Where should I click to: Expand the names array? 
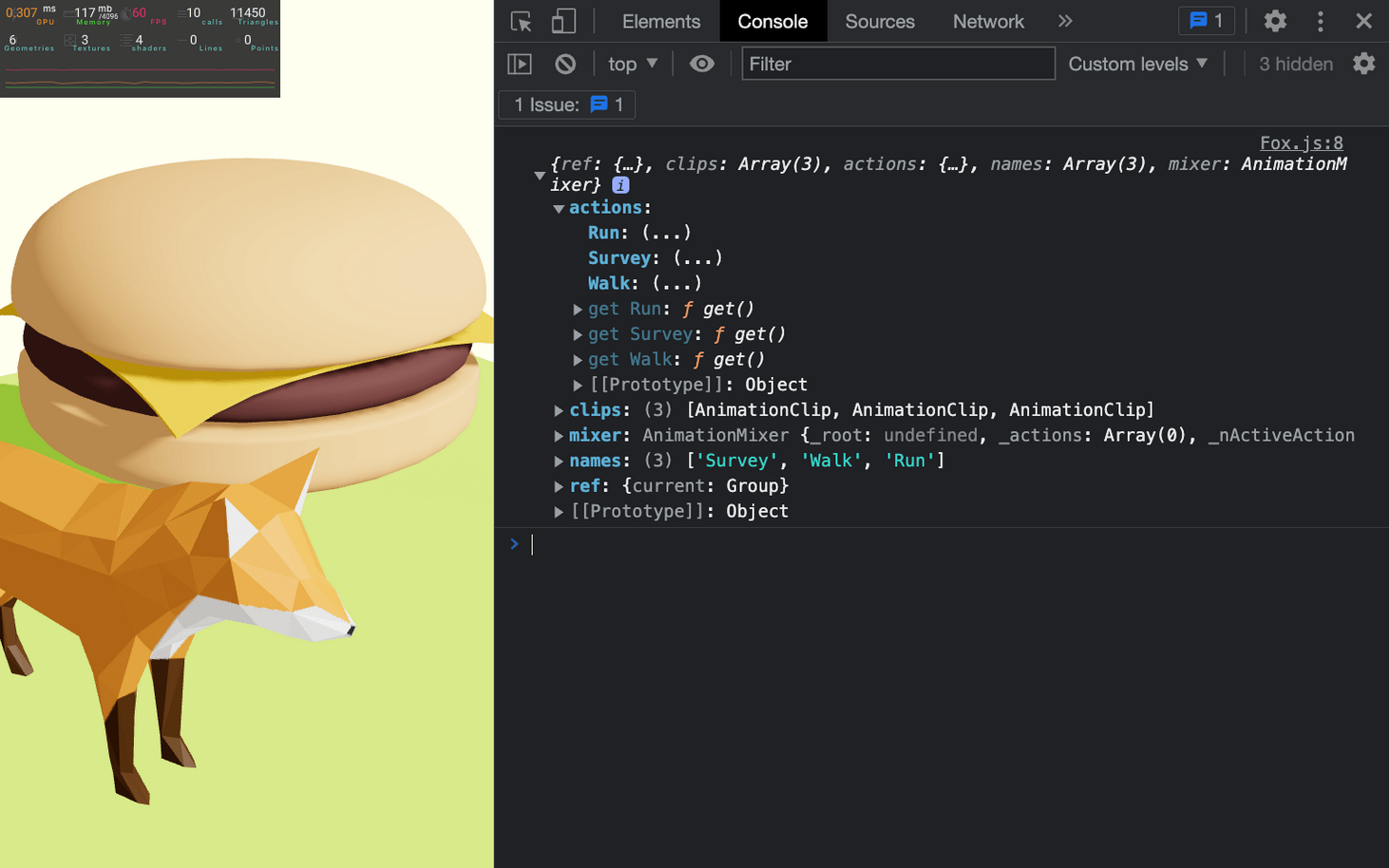559,461
